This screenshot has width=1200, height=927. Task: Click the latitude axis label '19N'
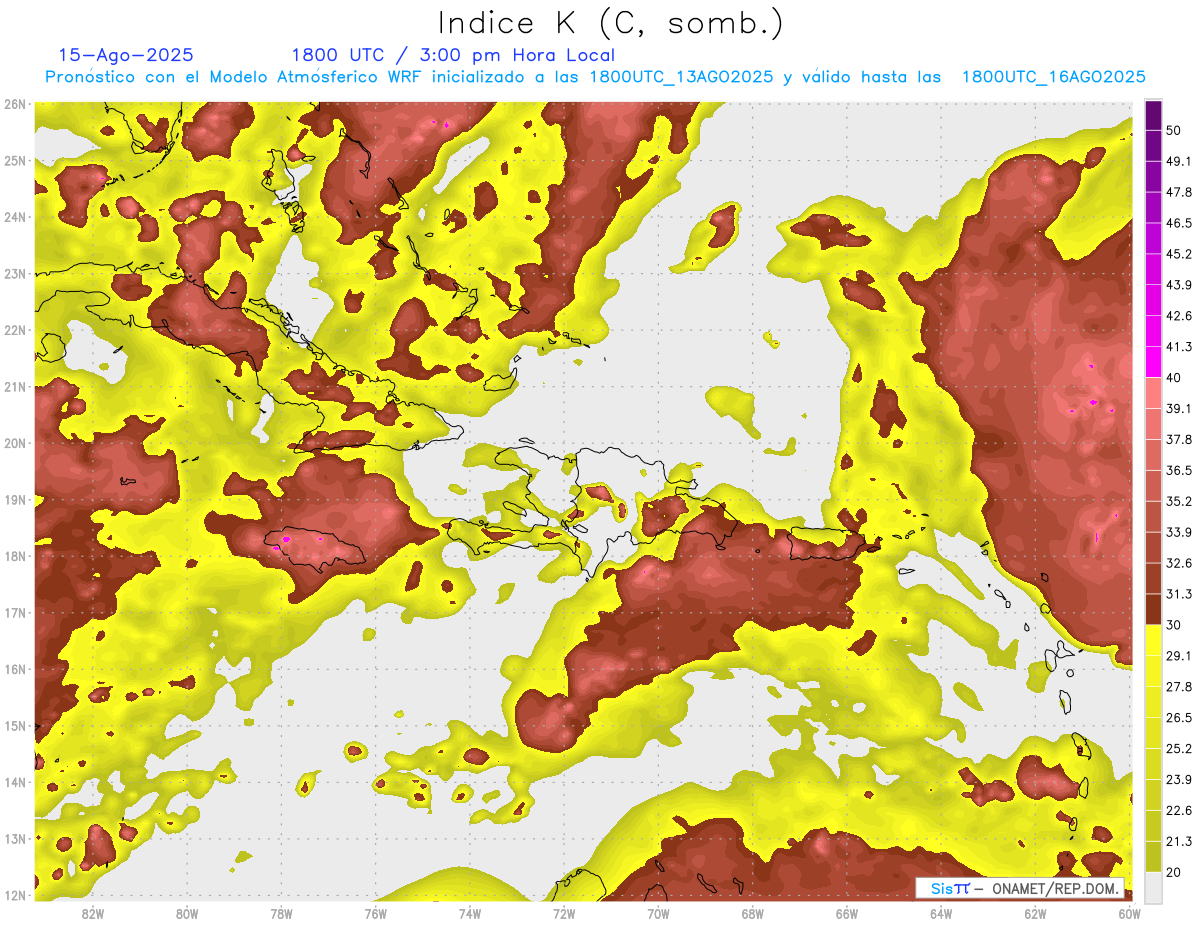[x=15, y=500]
